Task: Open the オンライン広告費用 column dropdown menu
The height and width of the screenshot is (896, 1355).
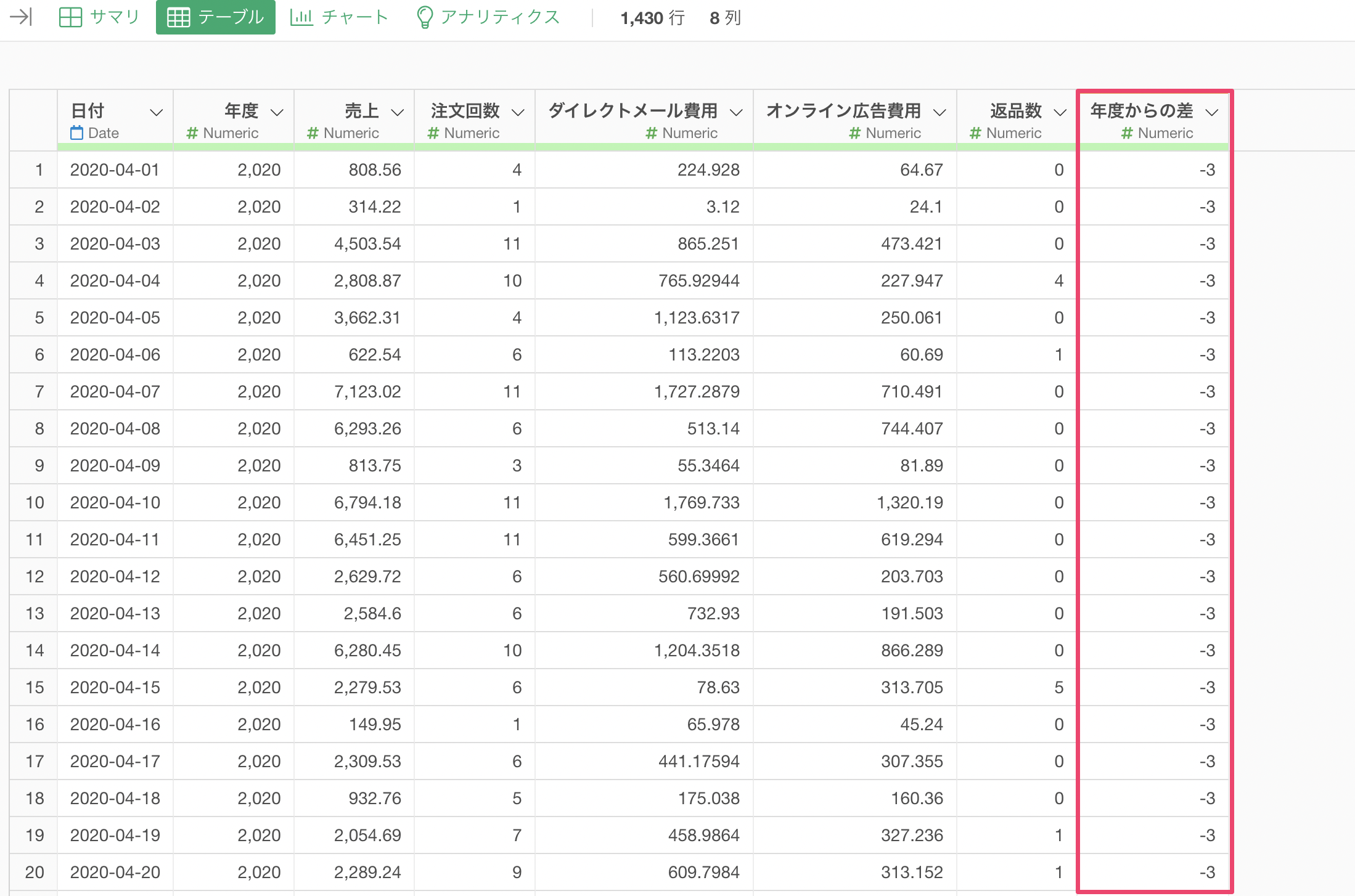Action: (939, 112)
